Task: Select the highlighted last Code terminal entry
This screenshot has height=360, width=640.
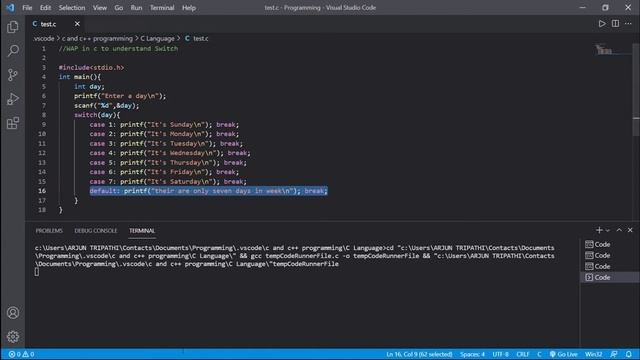Action: 610,277
